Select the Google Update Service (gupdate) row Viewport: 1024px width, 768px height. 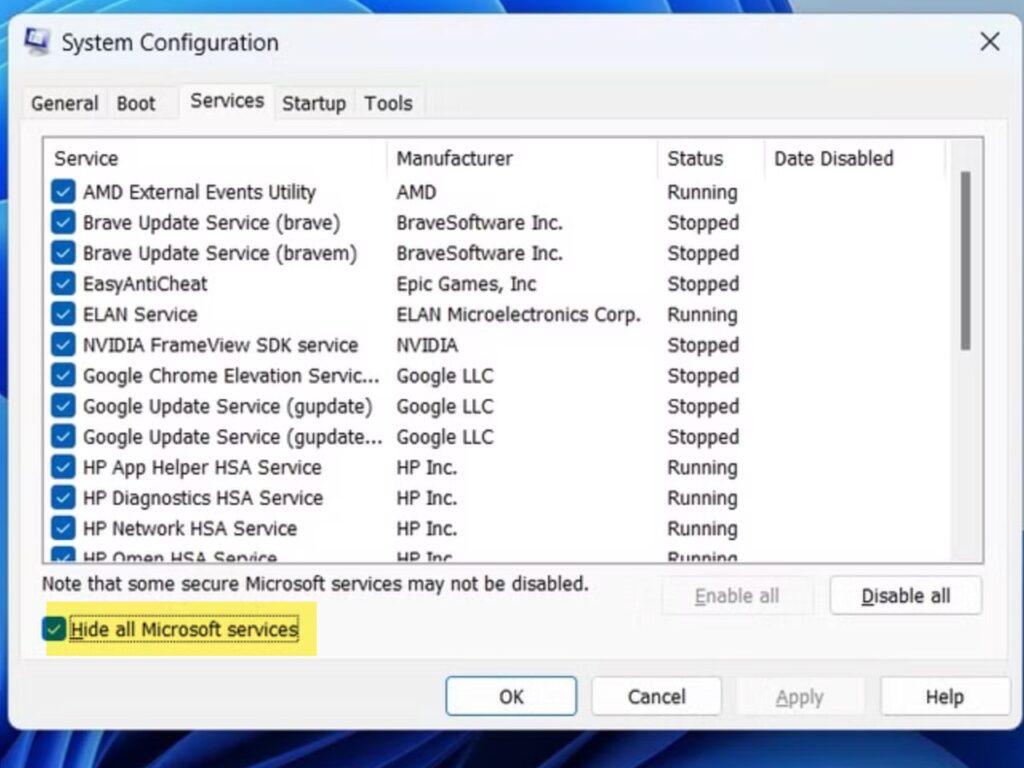pyautogui.click(x=227, y=407)
